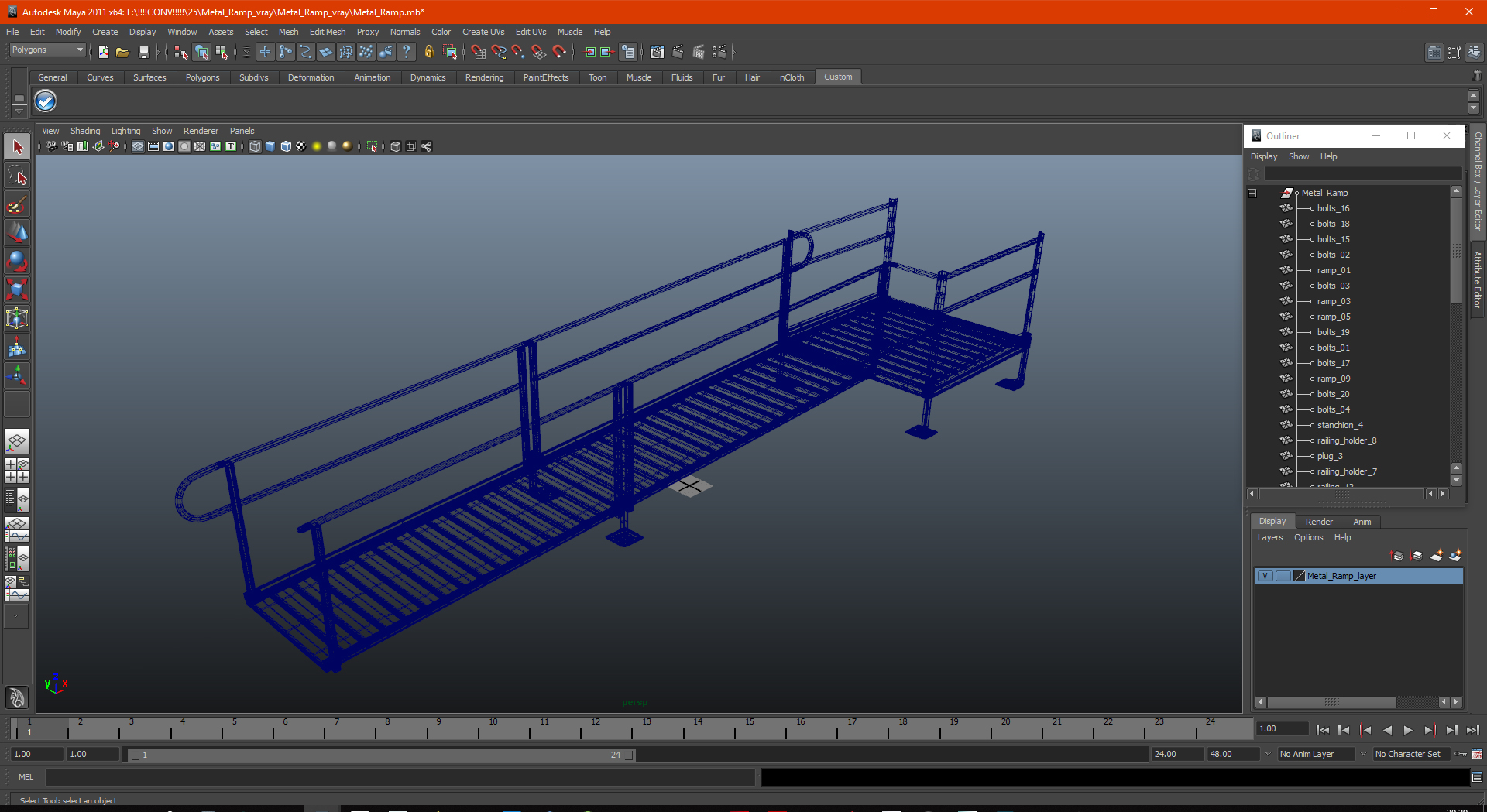Play the animation forwards
The height and width of the screenshot is (812, 1487).
1408,730
